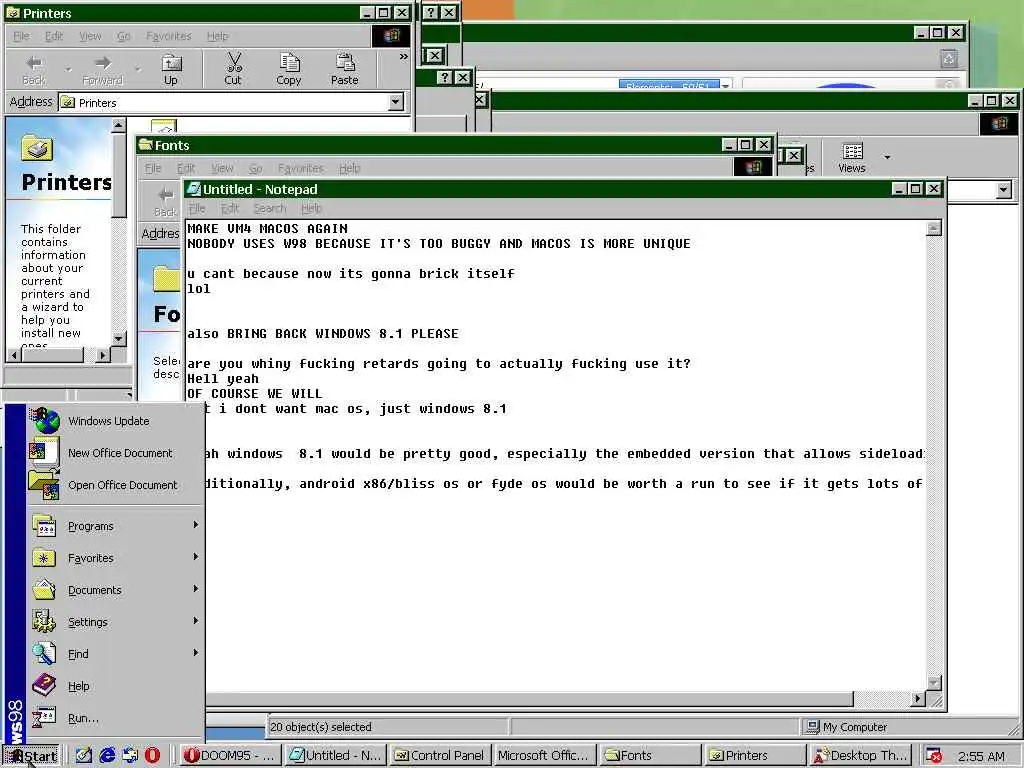Click the first quick launch icon beside Start
Image resolution: width=1024 pixels, height=768 pixels.
tap(84, 756)
